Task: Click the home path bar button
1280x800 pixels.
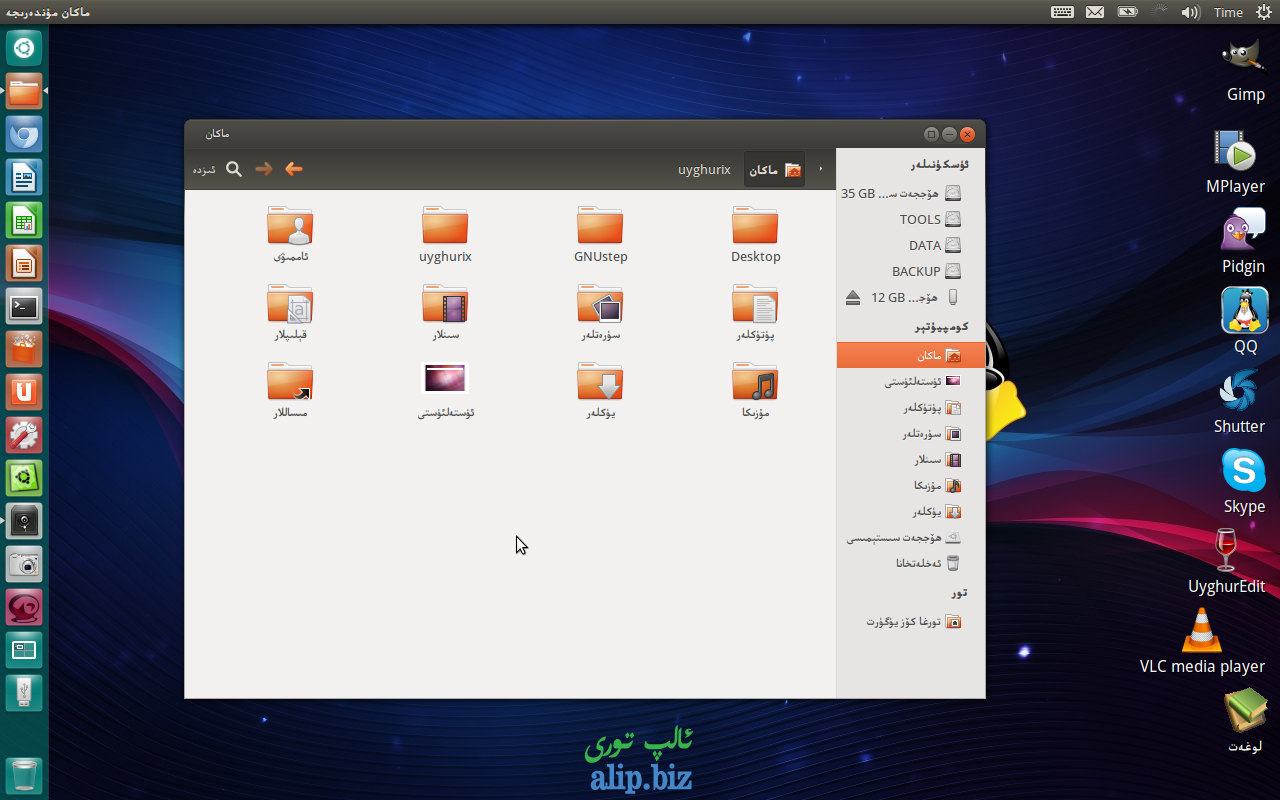Action: (x=775, y=170)
